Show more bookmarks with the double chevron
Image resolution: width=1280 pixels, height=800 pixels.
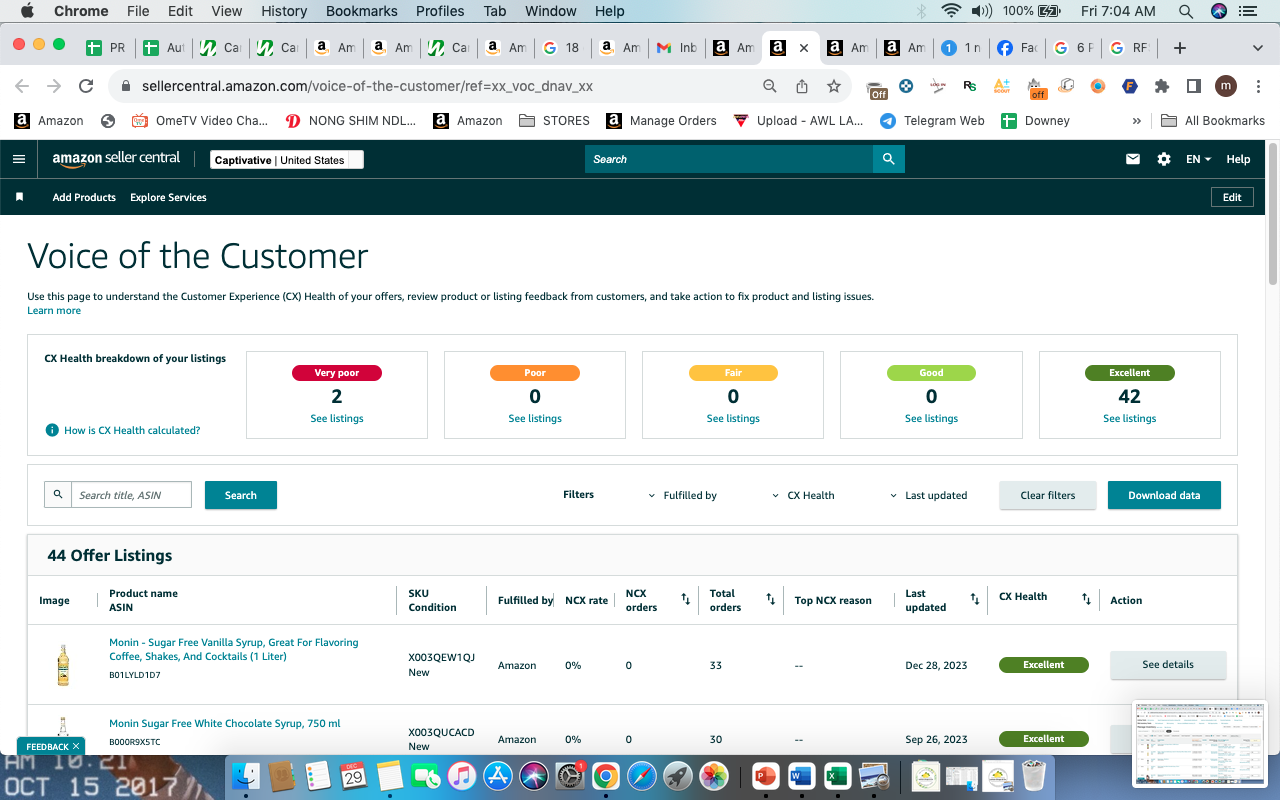point(1136,120)
